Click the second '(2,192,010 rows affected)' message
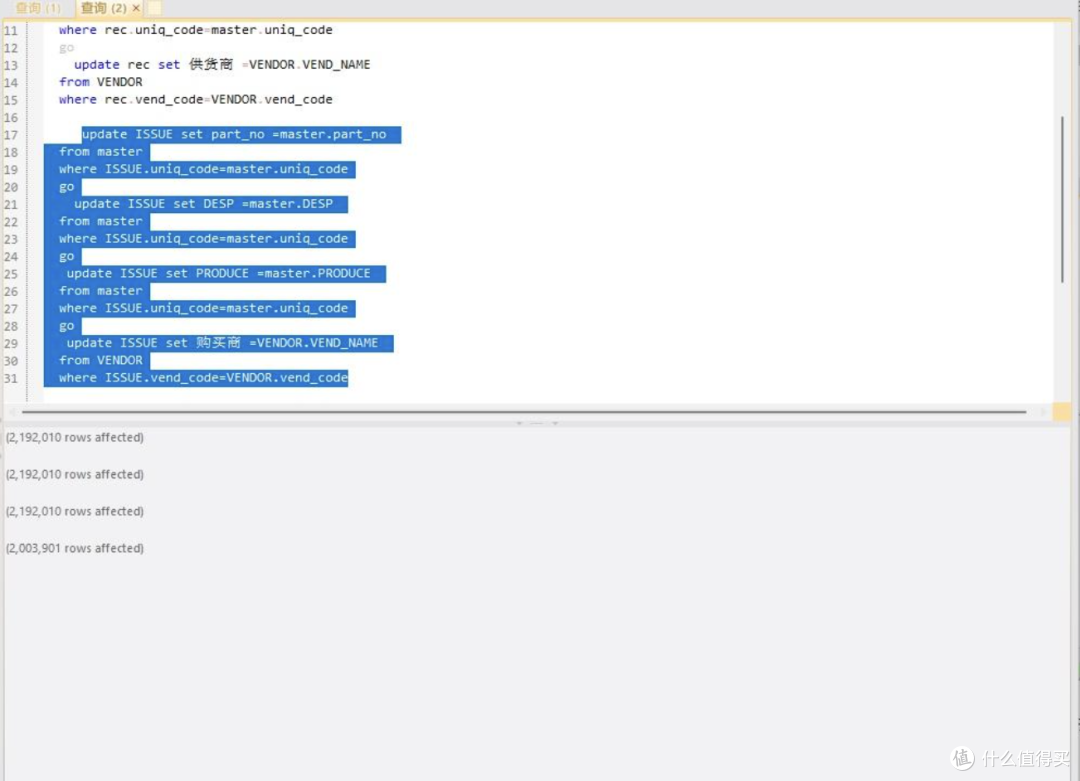Image resolution: width=1080 pixels, height=781 pixels. pyautogui.click(x=74, y=475)
